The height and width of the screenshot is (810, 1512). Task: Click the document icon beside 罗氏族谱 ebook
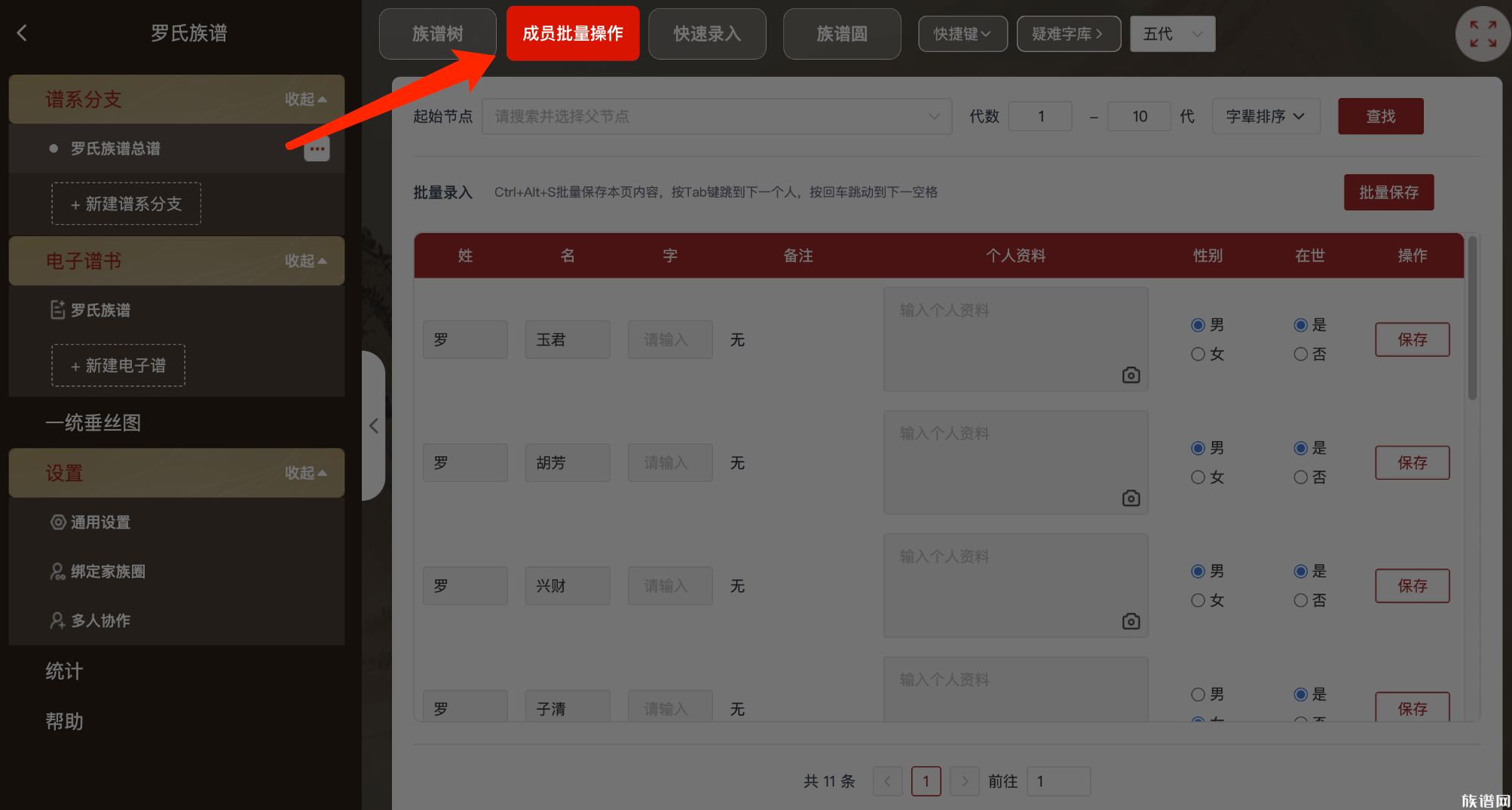[x=57, y=309]
